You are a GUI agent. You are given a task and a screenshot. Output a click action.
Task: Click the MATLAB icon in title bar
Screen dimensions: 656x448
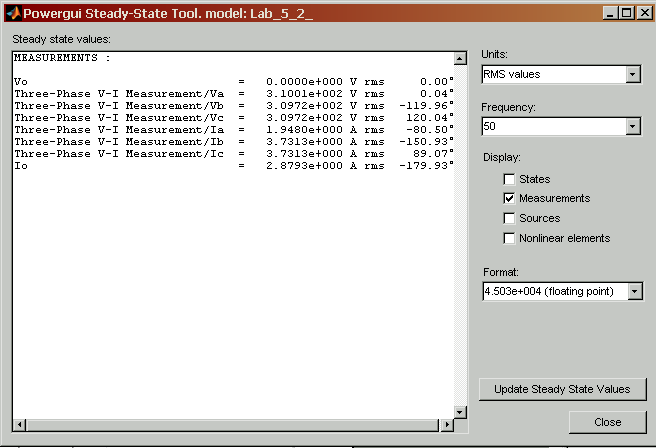coord(13,13)
